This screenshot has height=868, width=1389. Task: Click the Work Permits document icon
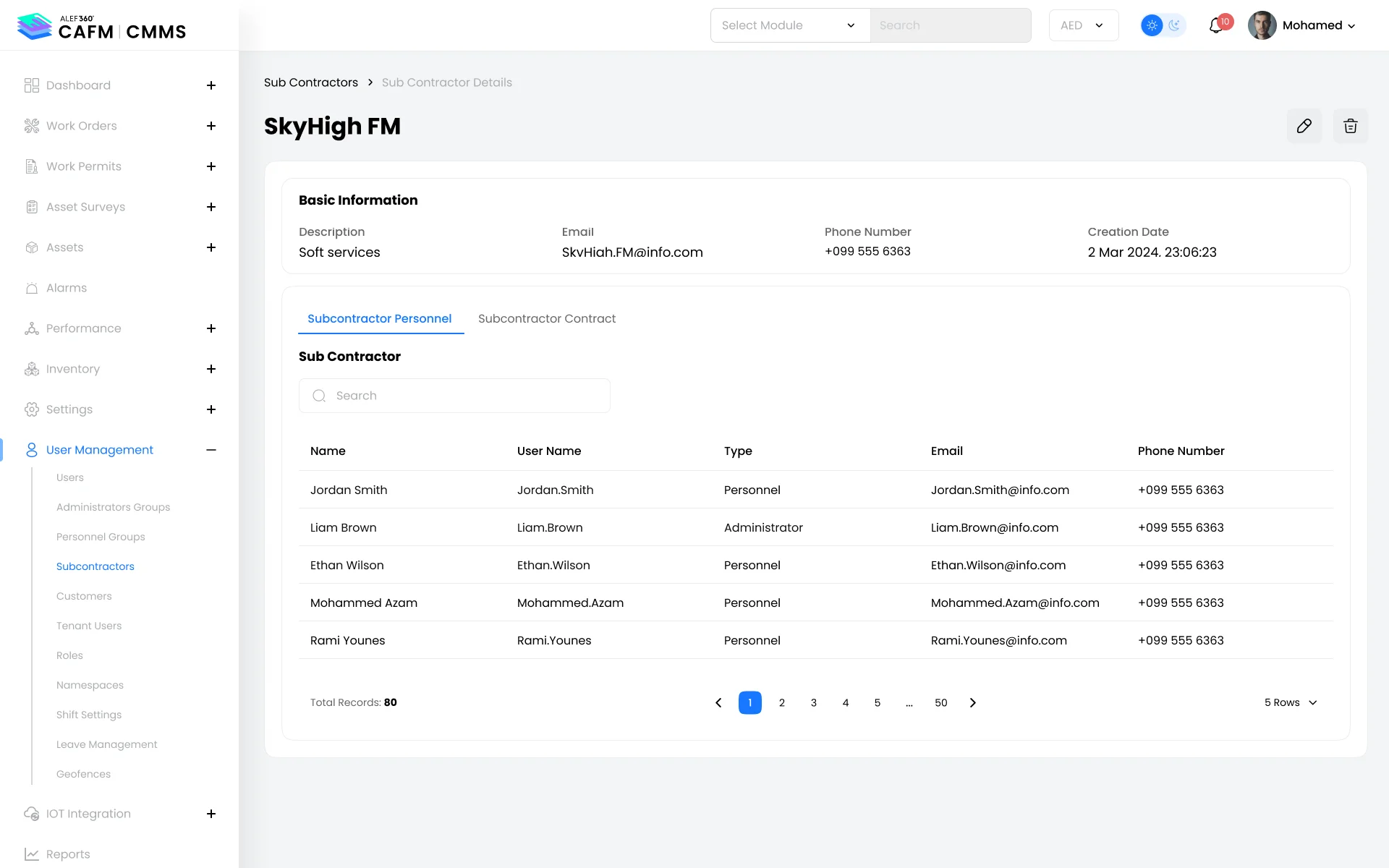coord(31,166)
